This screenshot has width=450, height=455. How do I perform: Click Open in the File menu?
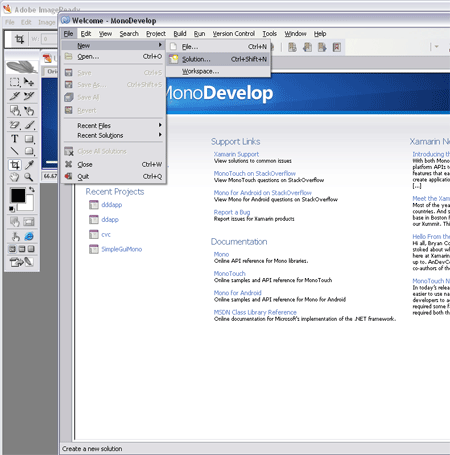click(x=113, y=57)
